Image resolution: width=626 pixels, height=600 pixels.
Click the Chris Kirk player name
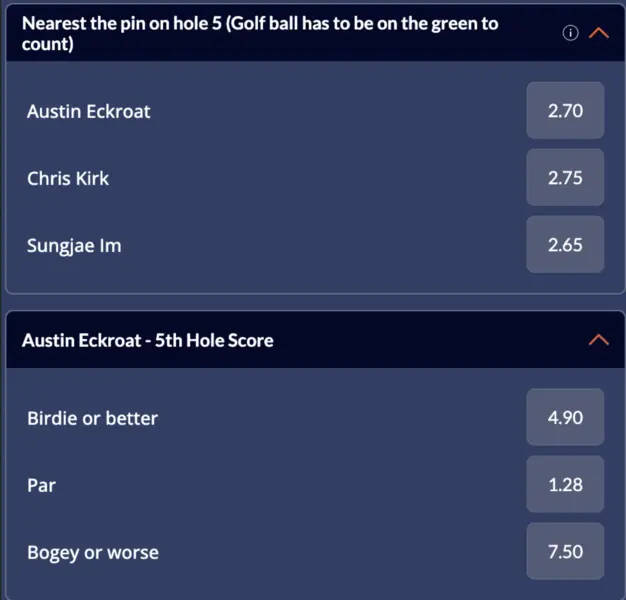(x=68, y=178)
